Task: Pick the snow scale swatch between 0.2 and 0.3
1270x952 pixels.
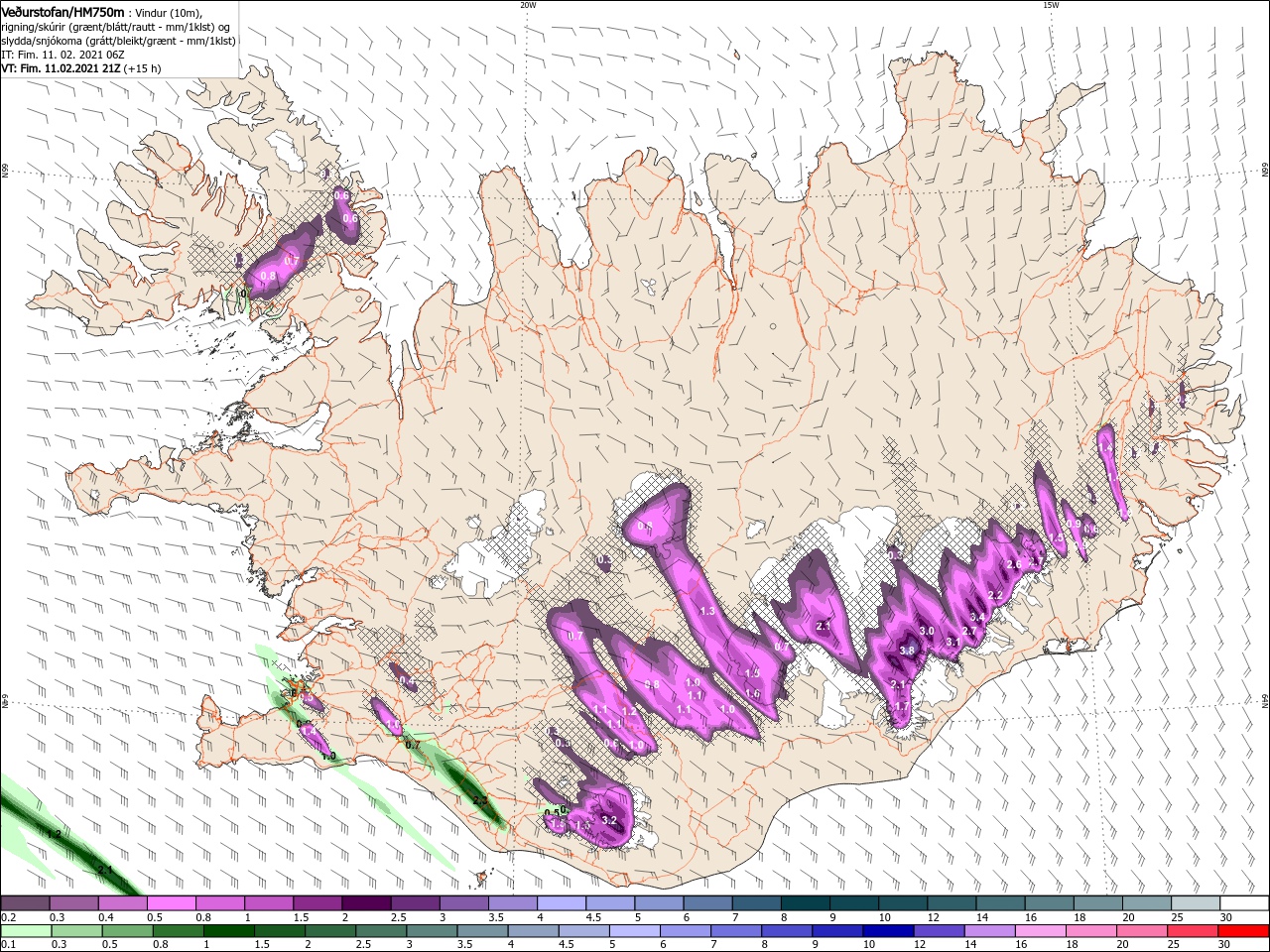Action: tap(25, 903)
